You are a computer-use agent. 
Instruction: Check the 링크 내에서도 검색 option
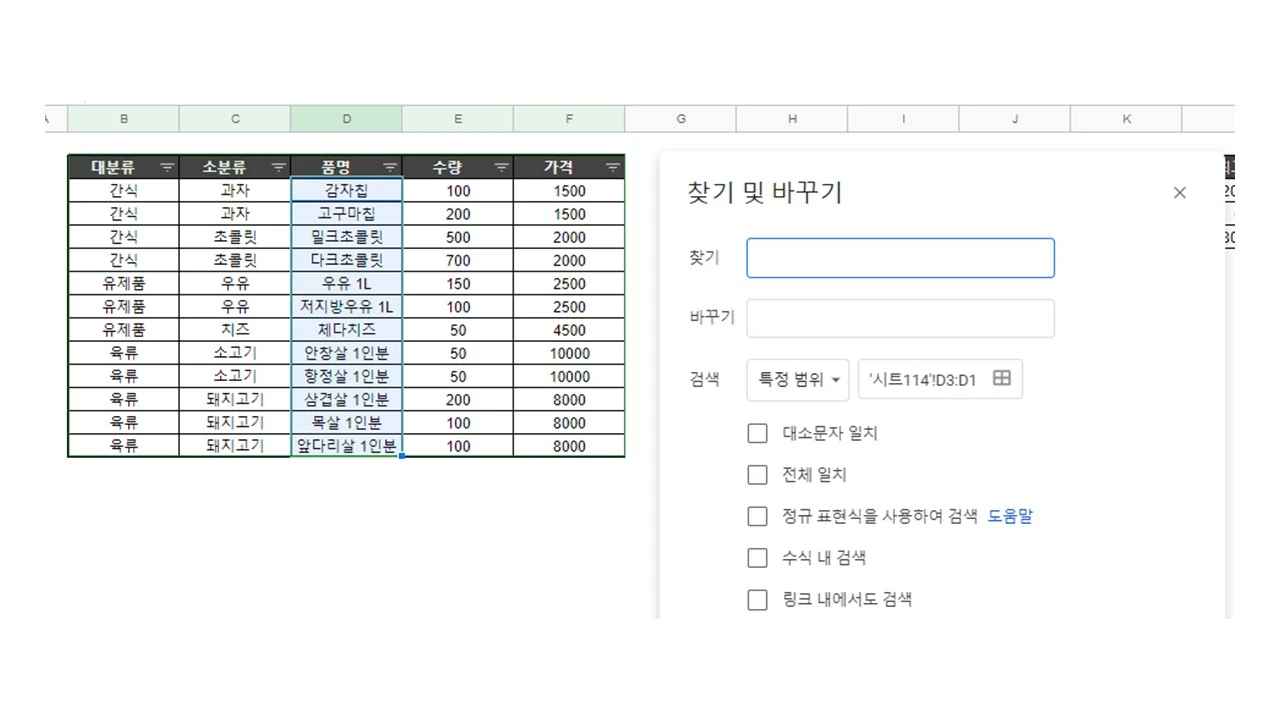click(757, 600)
